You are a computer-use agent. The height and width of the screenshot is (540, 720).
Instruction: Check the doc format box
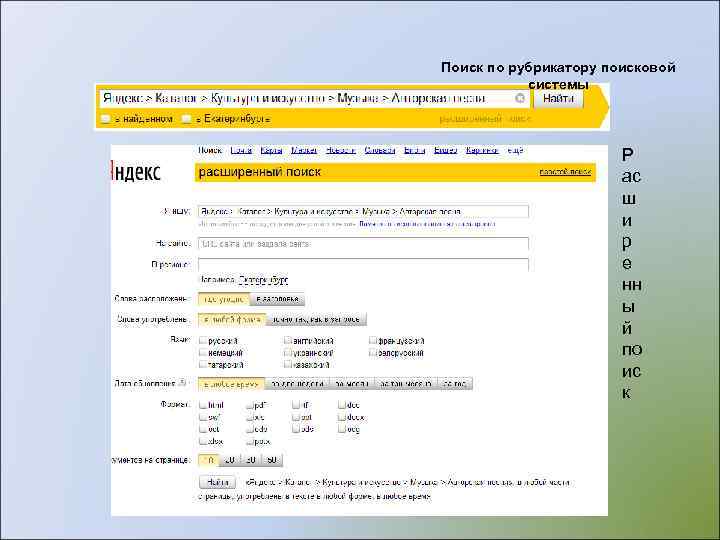[342, 405]
